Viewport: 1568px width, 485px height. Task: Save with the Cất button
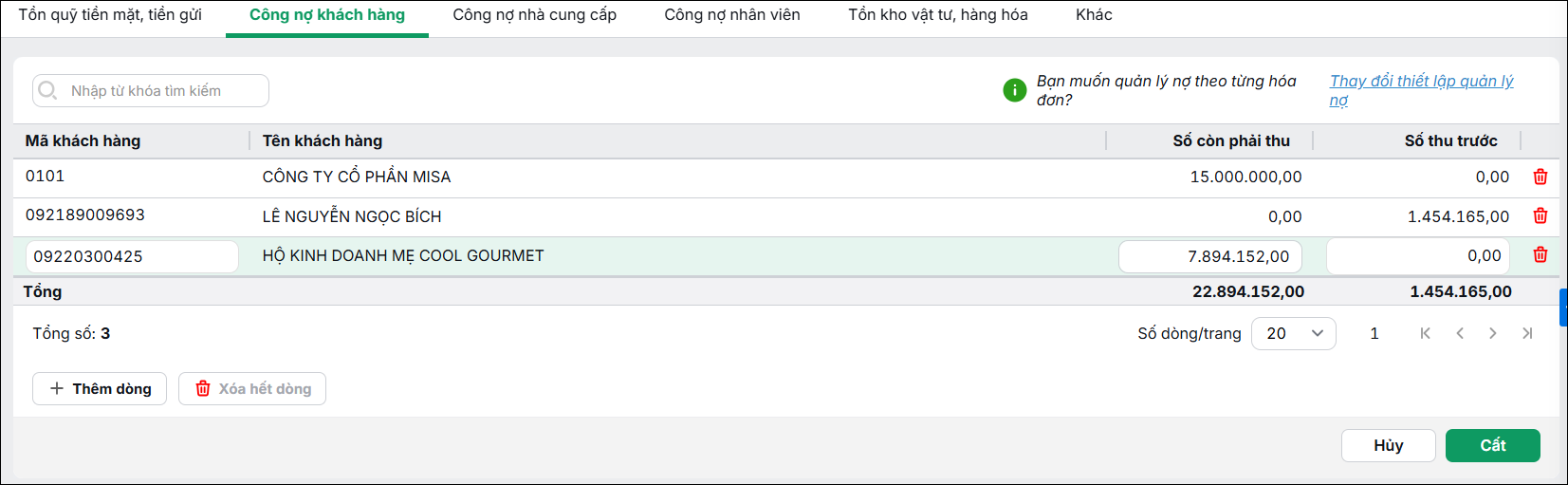tap(1493, 445)
